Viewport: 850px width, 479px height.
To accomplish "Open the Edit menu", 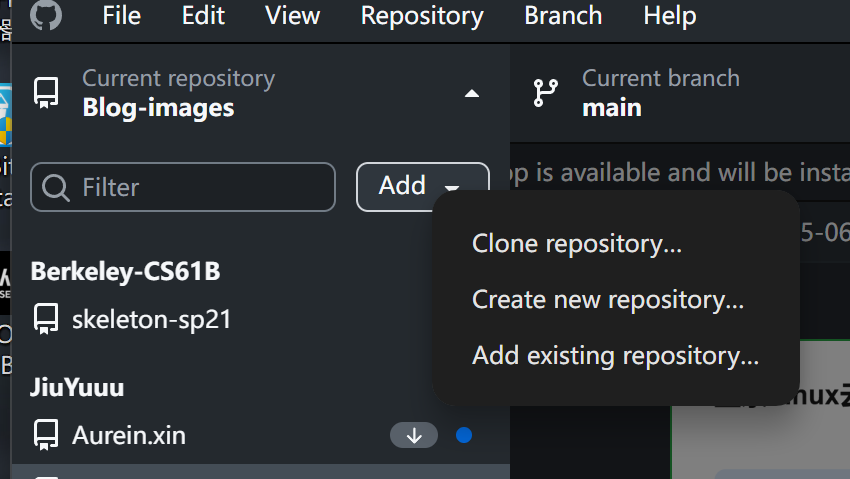I will pyautogui.click(x=203, y=15).
